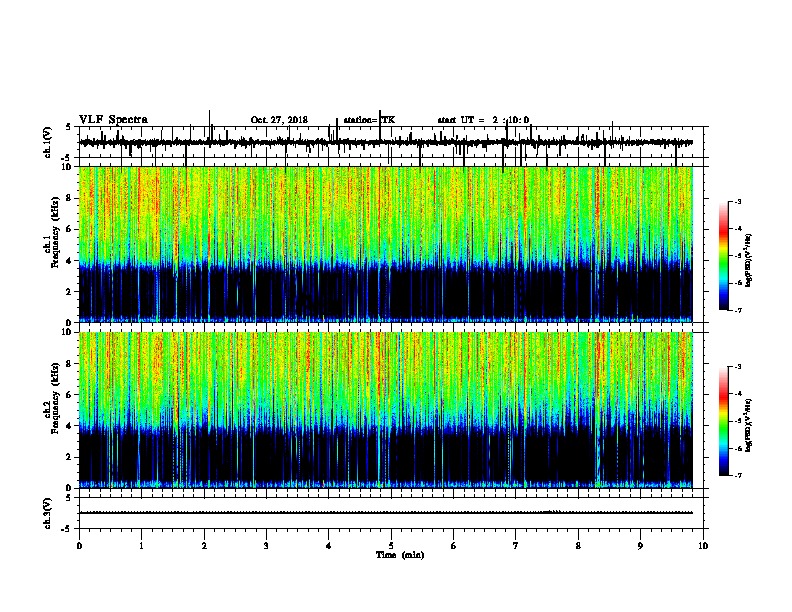
Task: Click the "-7" label on ch.2 color bar
Action: (x=738, y=476)
